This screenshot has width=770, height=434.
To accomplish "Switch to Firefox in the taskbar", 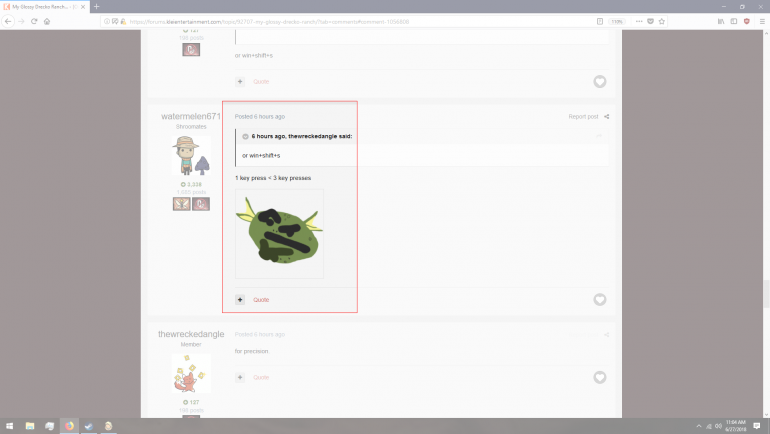I will tap(69, 426).
